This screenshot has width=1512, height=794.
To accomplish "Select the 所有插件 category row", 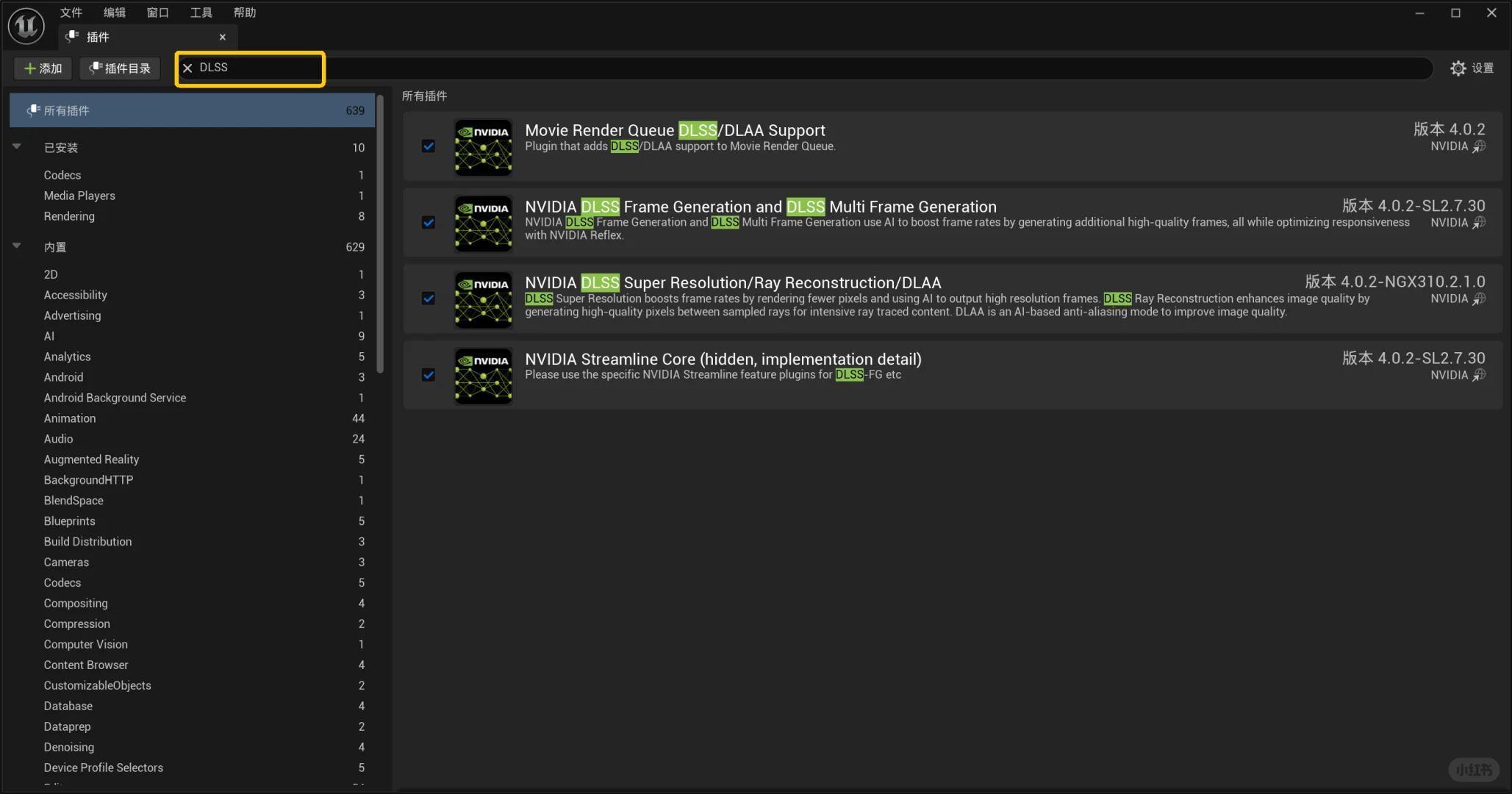I will coord(192,110).
